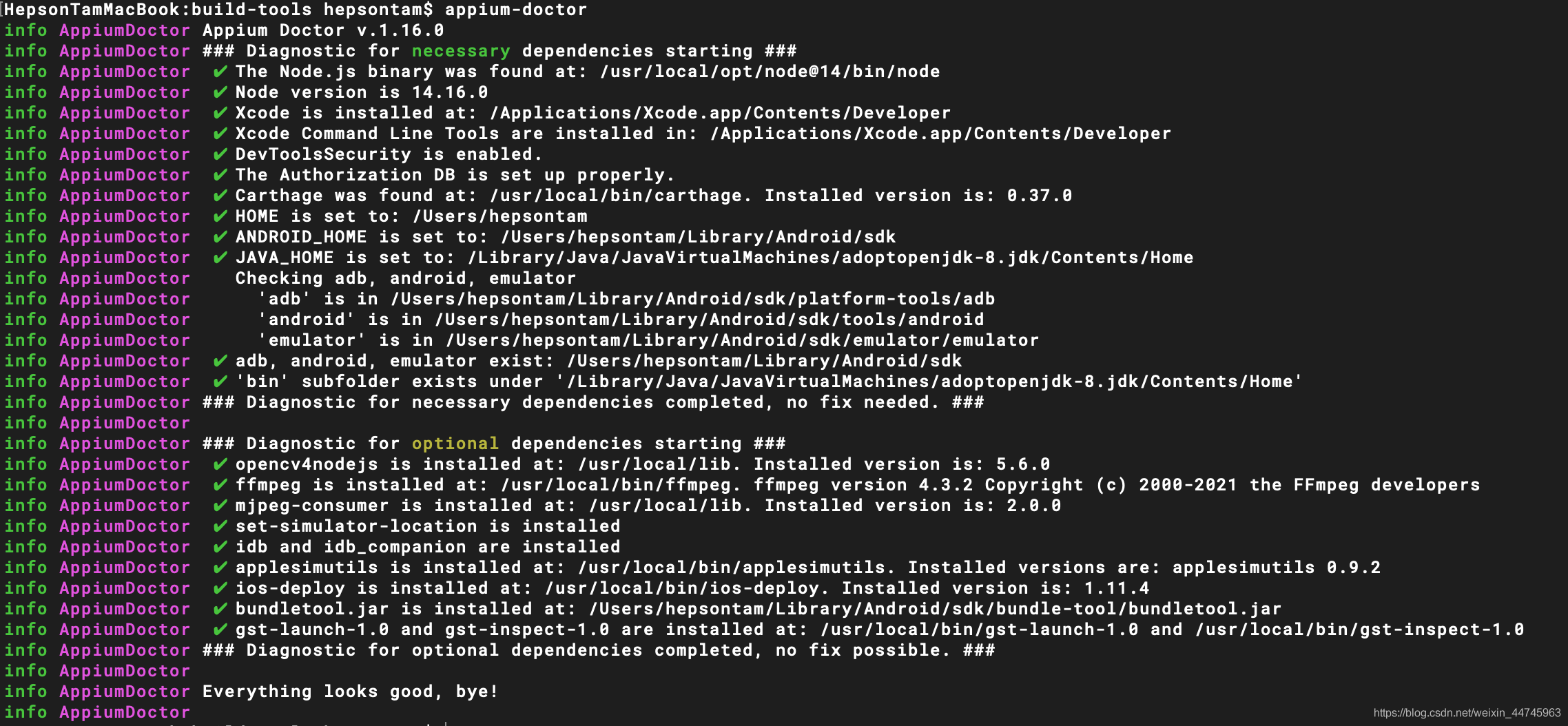Click the checkmark beside opencv4nodejs is installed

[220, 464]
